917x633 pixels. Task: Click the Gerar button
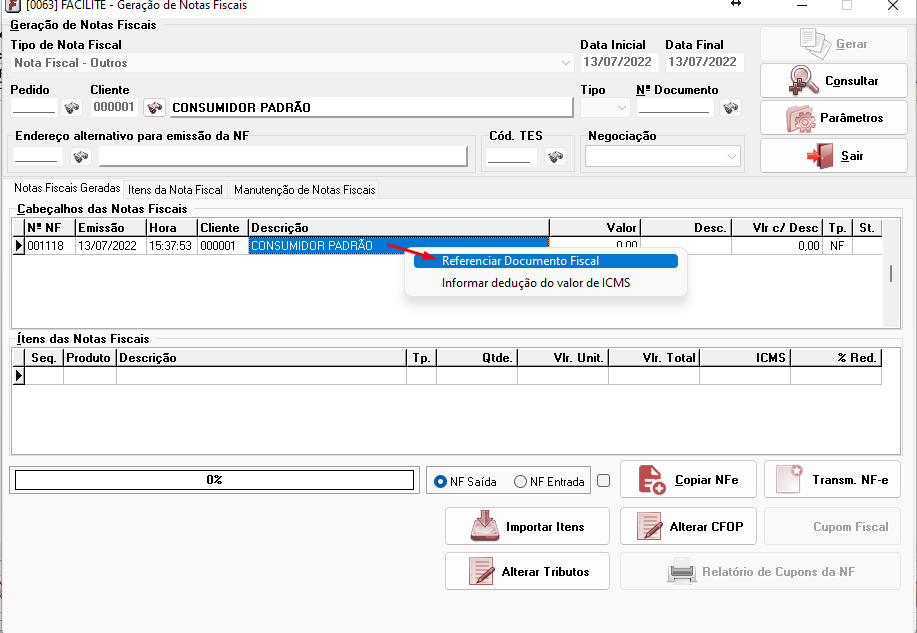click(x=833, y=44)
